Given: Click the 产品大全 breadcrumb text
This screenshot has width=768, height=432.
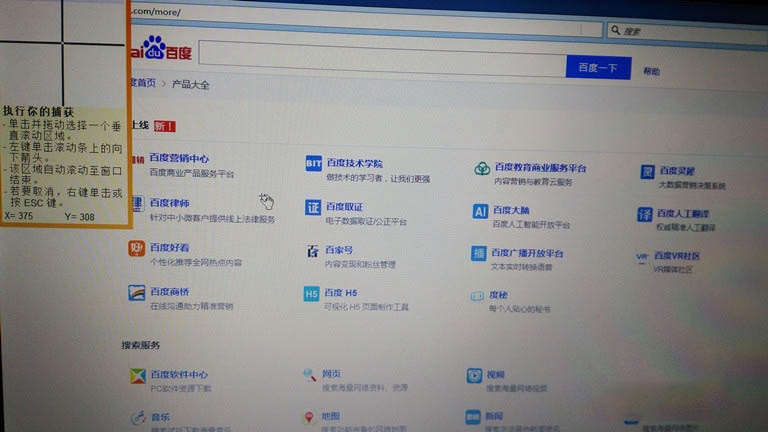Looking at the screenshot, I should coord(191,84).
